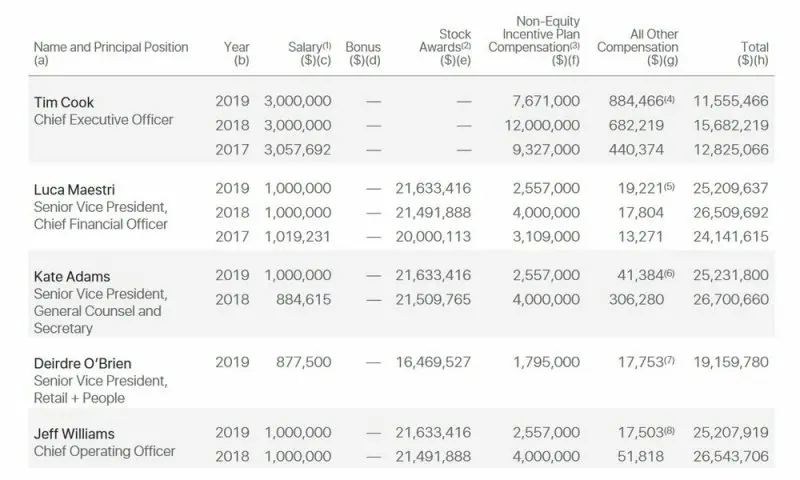Click the Deirdre O'Brien name
The height and width of the screenshot is (480, 800).
tap(83, 363)
